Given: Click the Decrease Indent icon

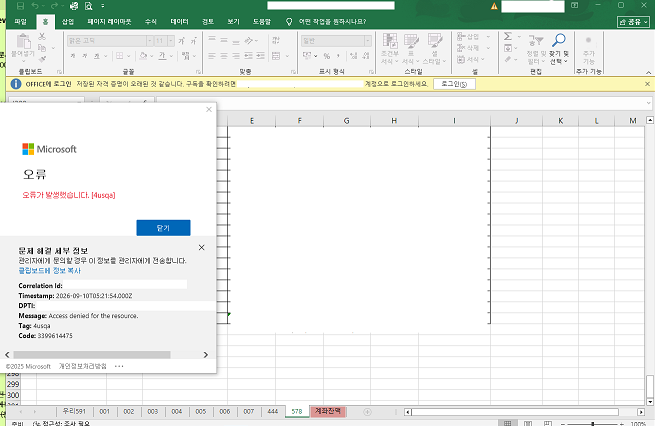Looking at the screenshot, I should (249, 56).
